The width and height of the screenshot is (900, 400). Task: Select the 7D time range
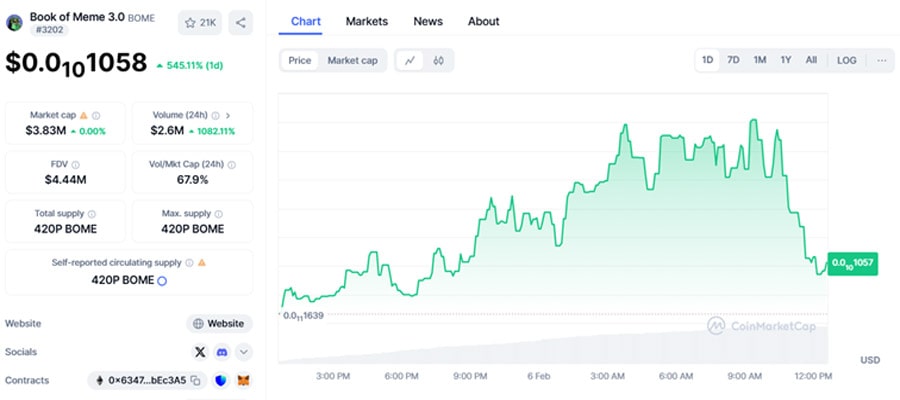coord(733,61)
